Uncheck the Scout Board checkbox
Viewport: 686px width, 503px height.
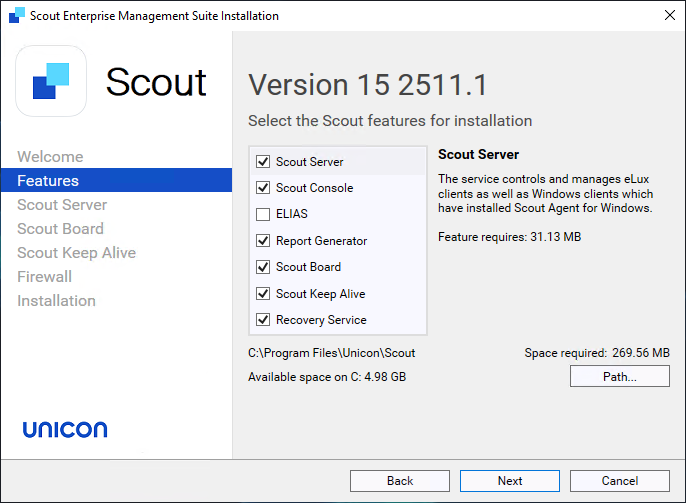(263, 267)
